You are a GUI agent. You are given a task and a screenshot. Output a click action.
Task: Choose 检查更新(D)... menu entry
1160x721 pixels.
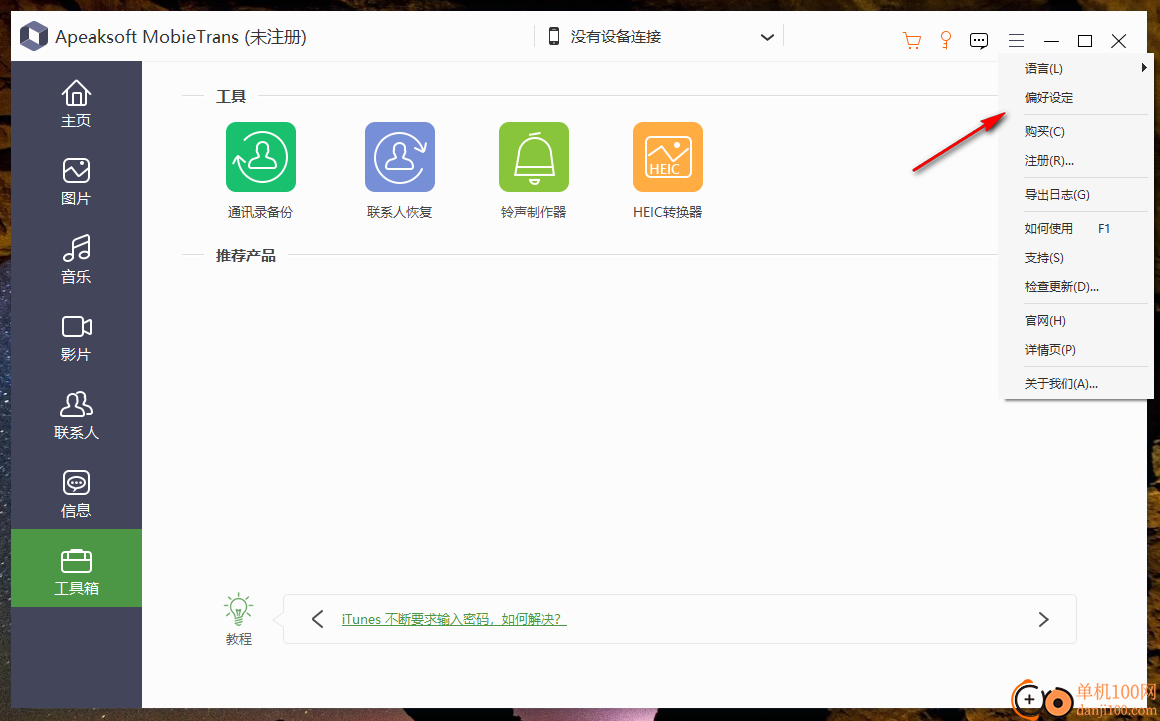tap(1076, 287)
